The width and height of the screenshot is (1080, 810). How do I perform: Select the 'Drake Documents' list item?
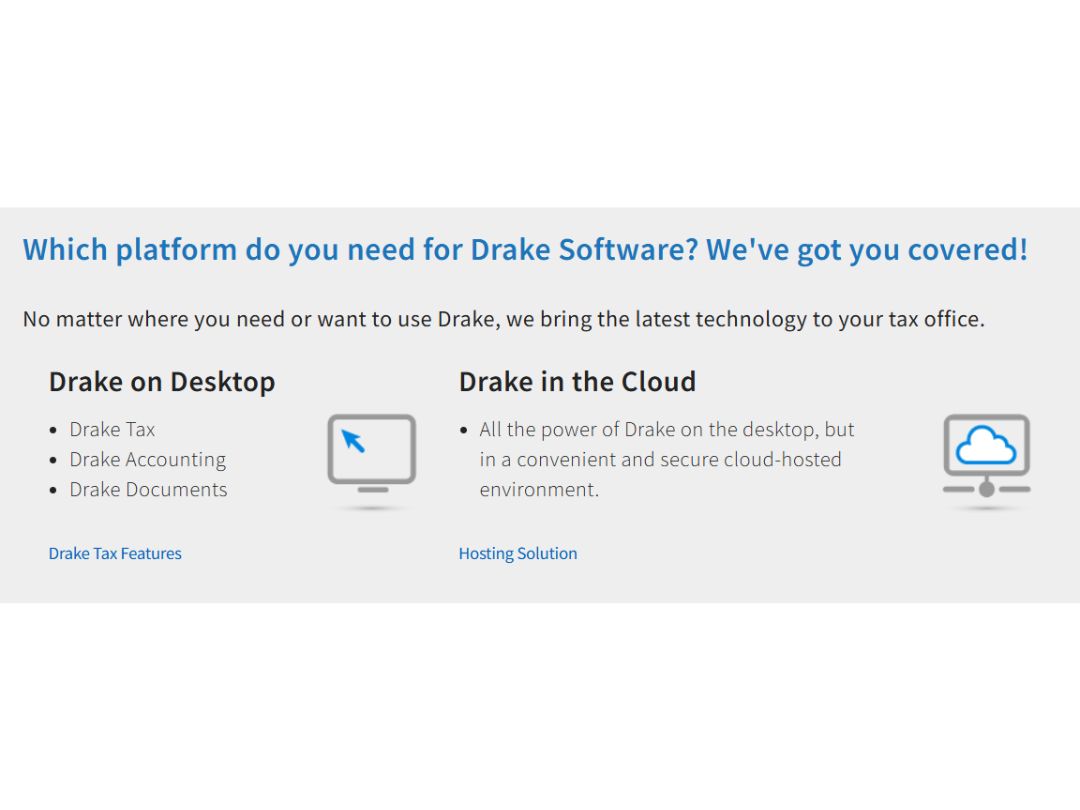pos(148,490)
